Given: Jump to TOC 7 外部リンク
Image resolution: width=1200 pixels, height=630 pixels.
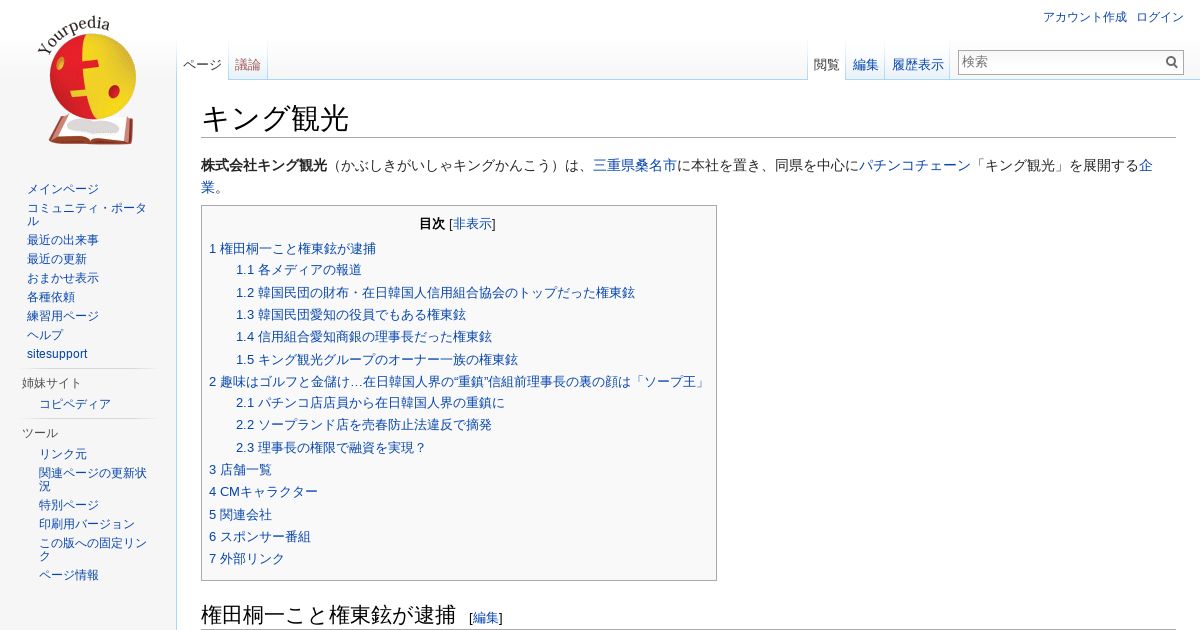Looking at the screenshot, I should (x=247, y=559).
